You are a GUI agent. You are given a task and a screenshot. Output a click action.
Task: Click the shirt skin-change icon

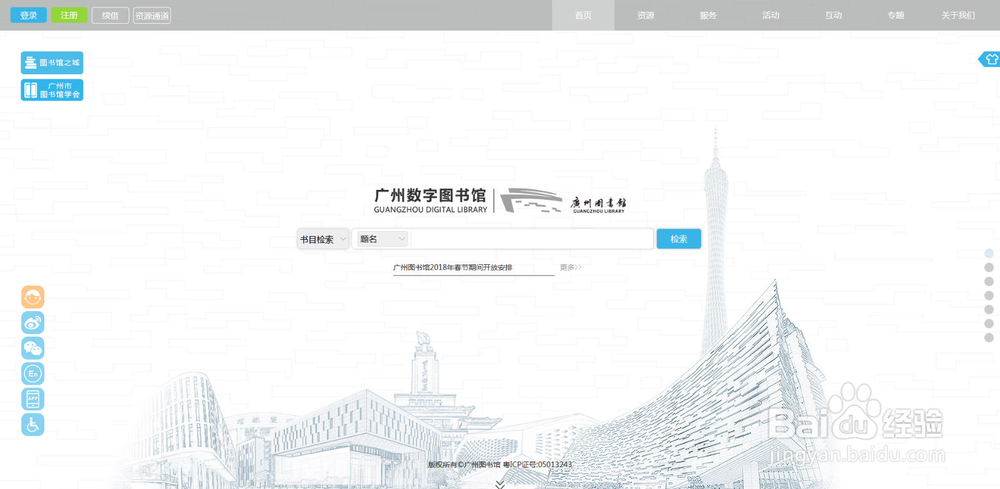(990, 59)
